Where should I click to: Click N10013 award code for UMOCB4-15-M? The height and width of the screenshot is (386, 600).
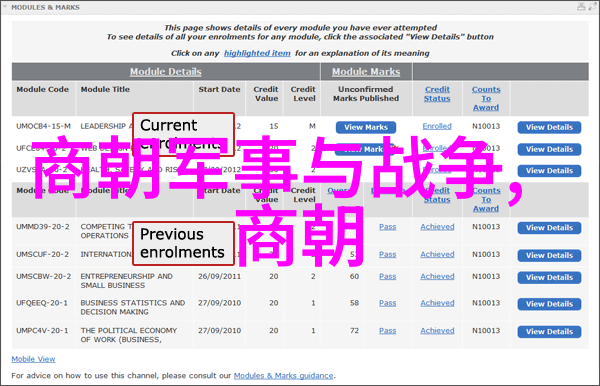486,126
